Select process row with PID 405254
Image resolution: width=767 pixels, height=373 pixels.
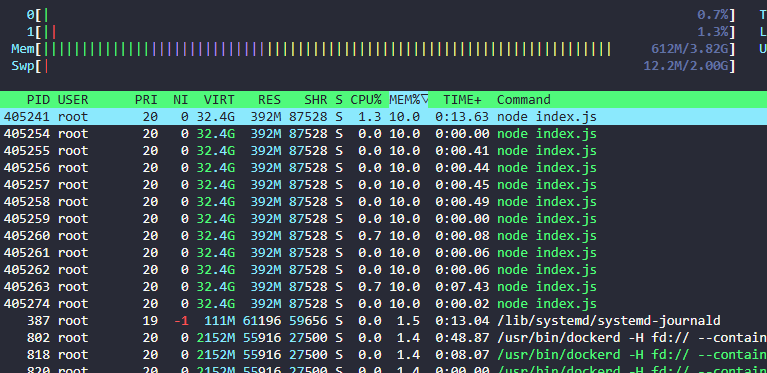384,134
